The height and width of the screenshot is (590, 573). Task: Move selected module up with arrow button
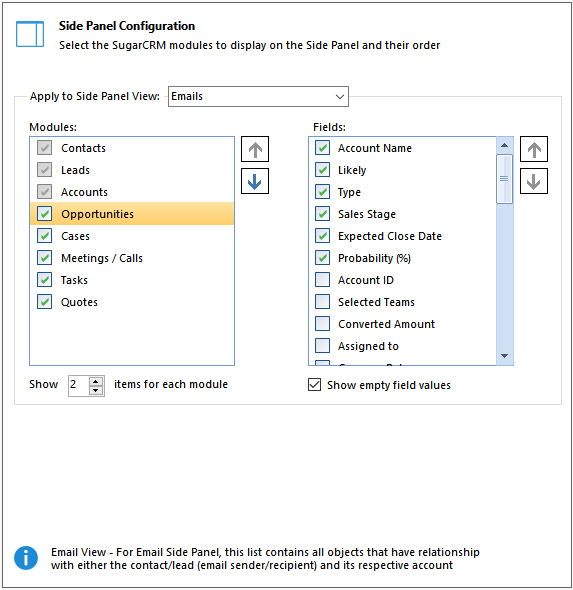pyautogui.click(x=255, y=149)
